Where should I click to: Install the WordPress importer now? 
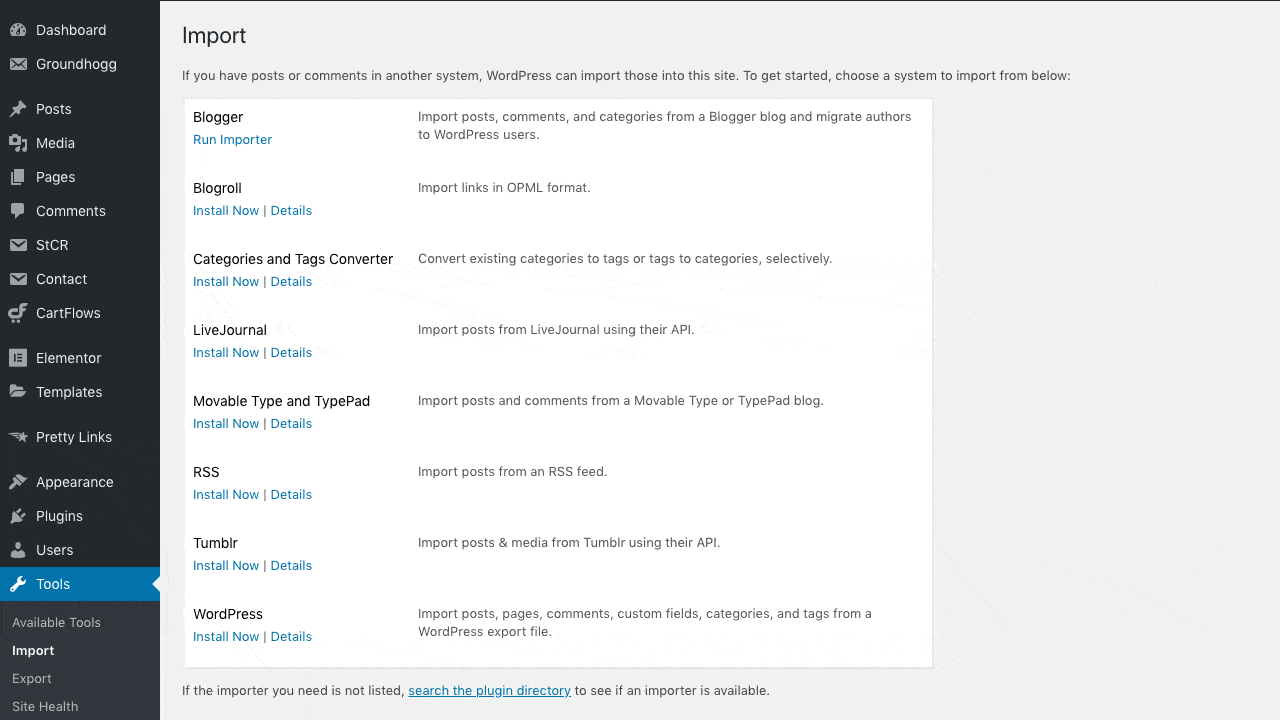pyautogui.click(x=226, y=636)
